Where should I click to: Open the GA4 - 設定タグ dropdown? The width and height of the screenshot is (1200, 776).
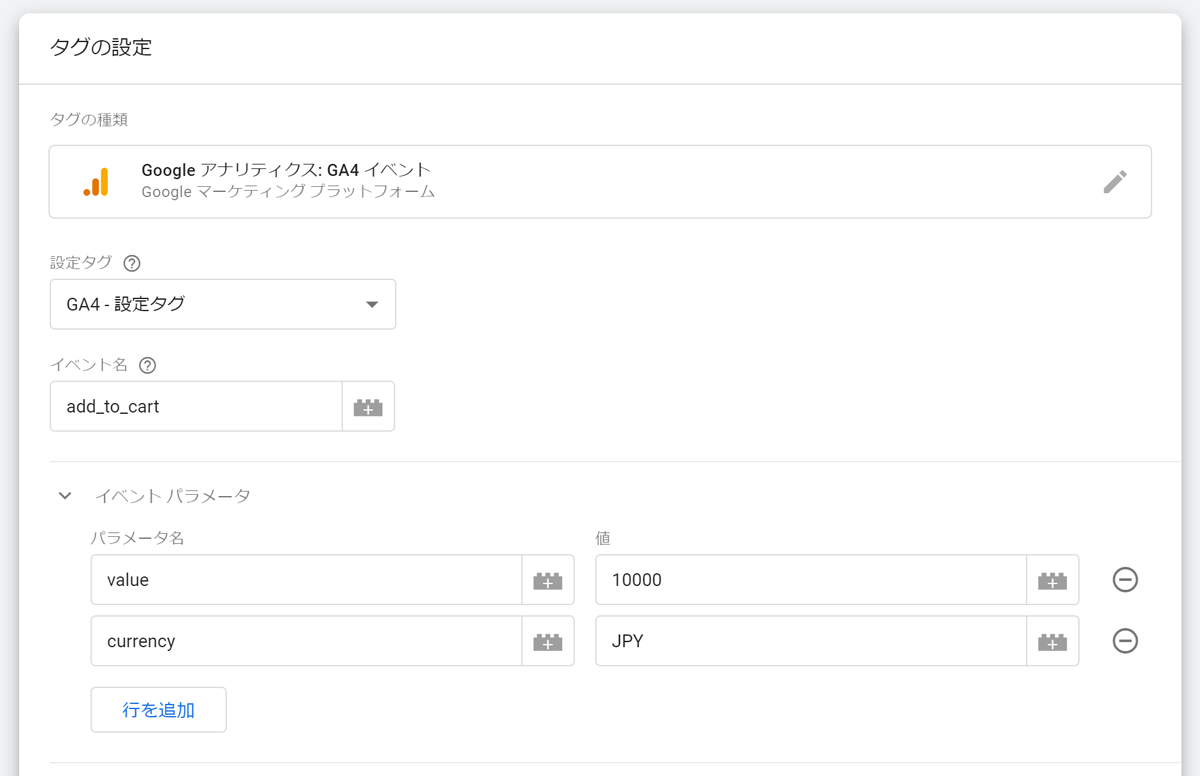tap(223, 304)
